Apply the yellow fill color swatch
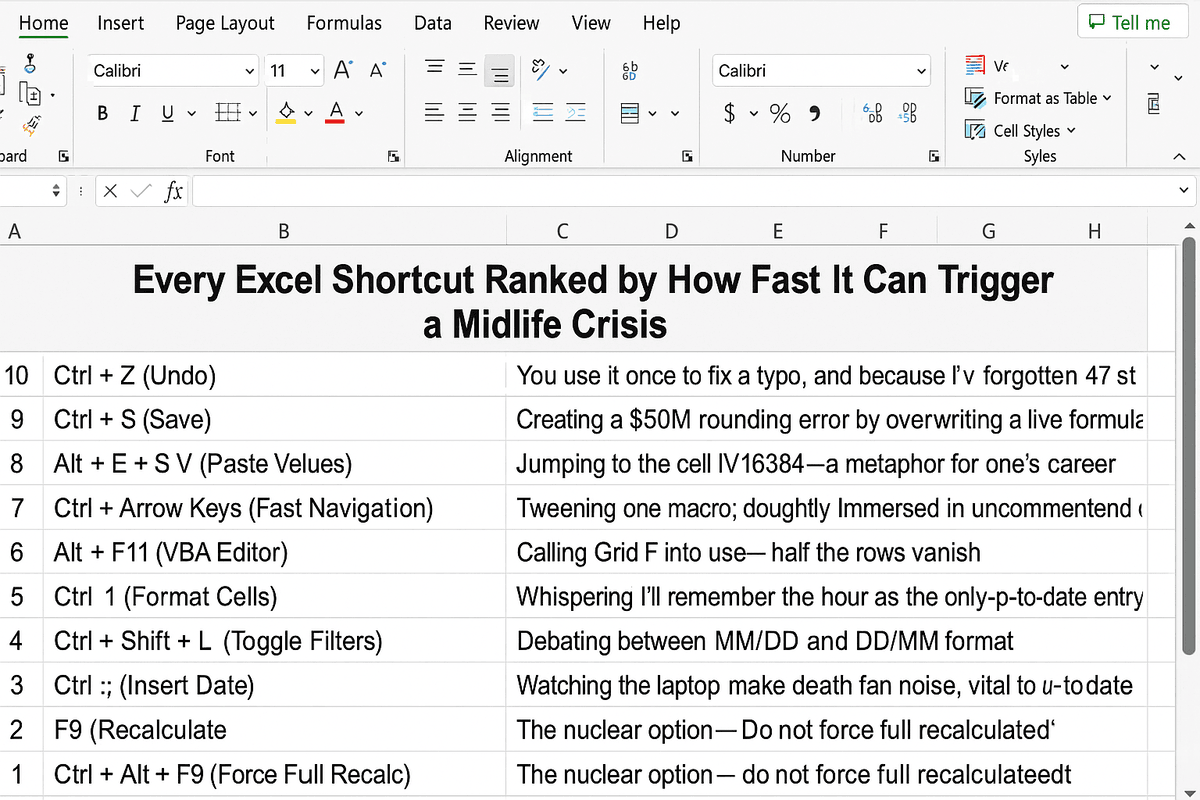 (x=286, y=114)
